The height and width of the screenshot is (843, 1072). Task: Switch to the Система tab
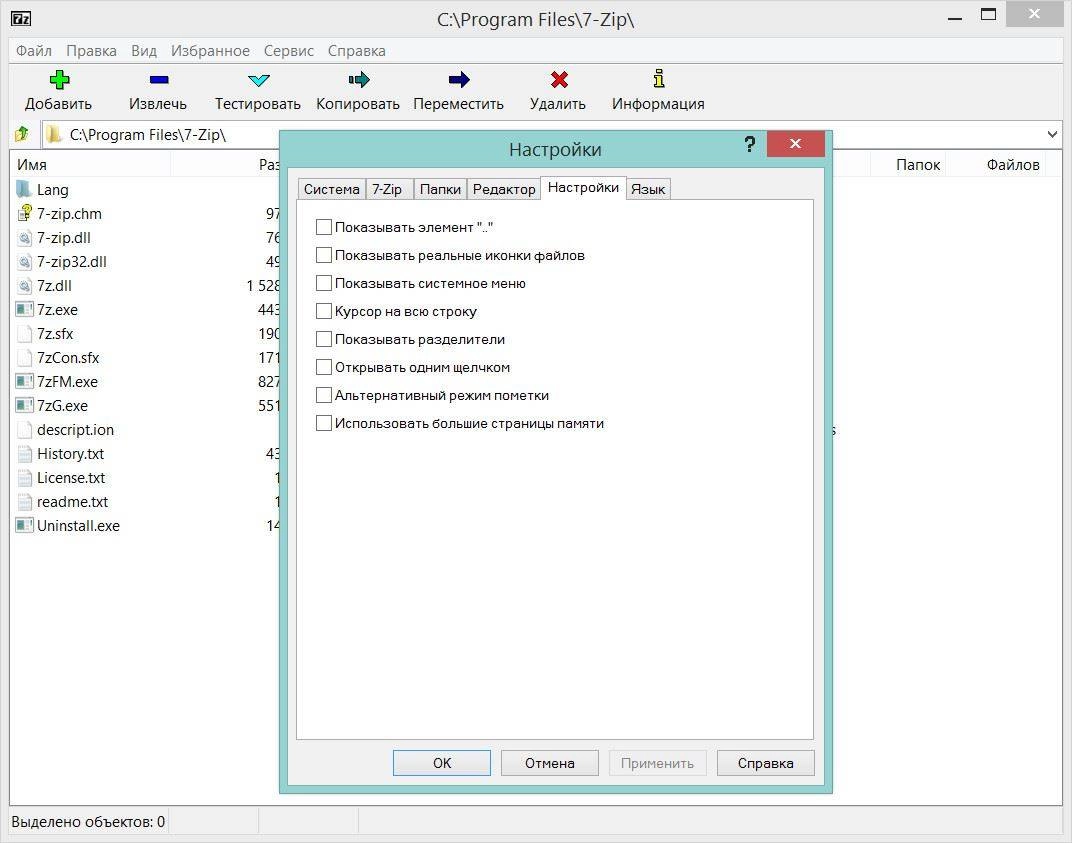tap(332, 189)
